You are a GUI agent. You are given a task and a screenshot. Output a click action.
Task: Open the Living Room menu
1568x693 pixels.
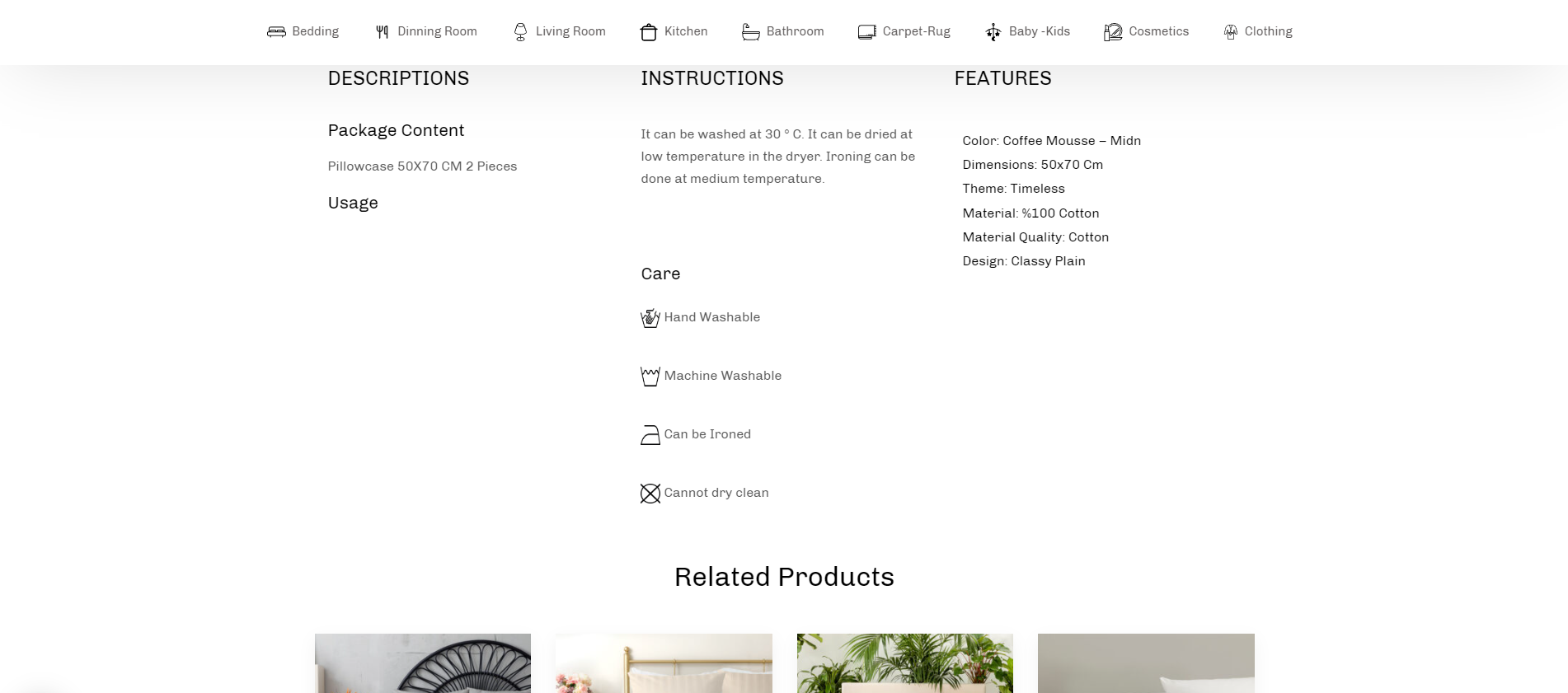[570, 31]
